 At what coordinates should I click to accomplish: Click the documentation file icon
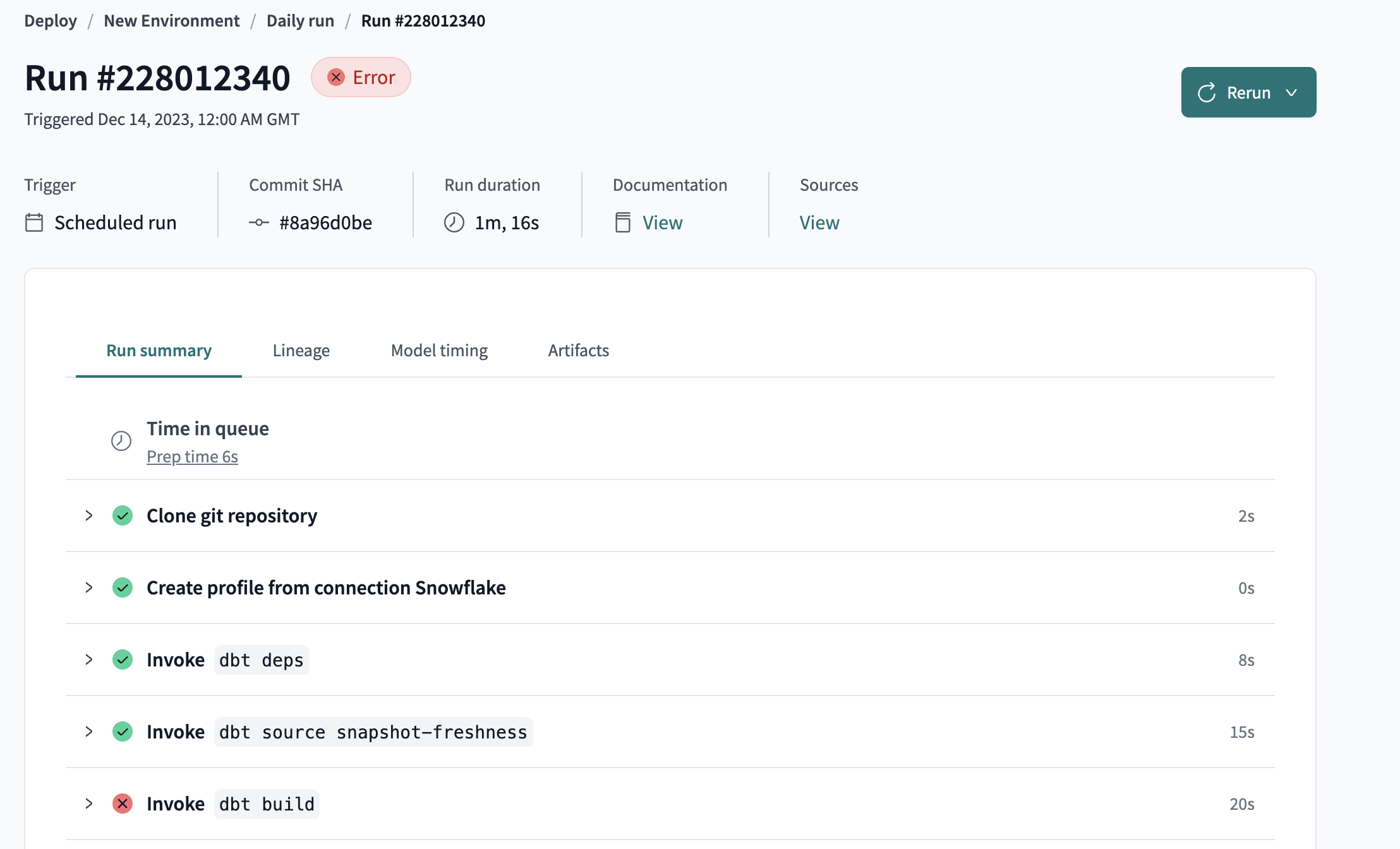pyautogui.click(x=621, y=221)
